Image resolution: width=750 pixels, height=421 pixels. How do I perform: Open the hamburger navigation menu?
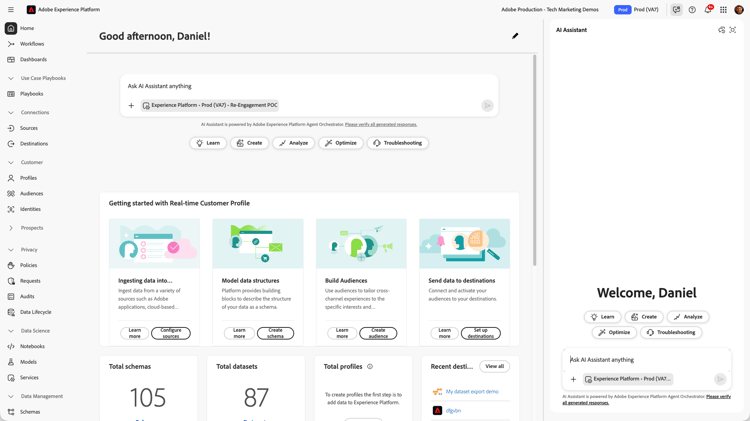11,10
